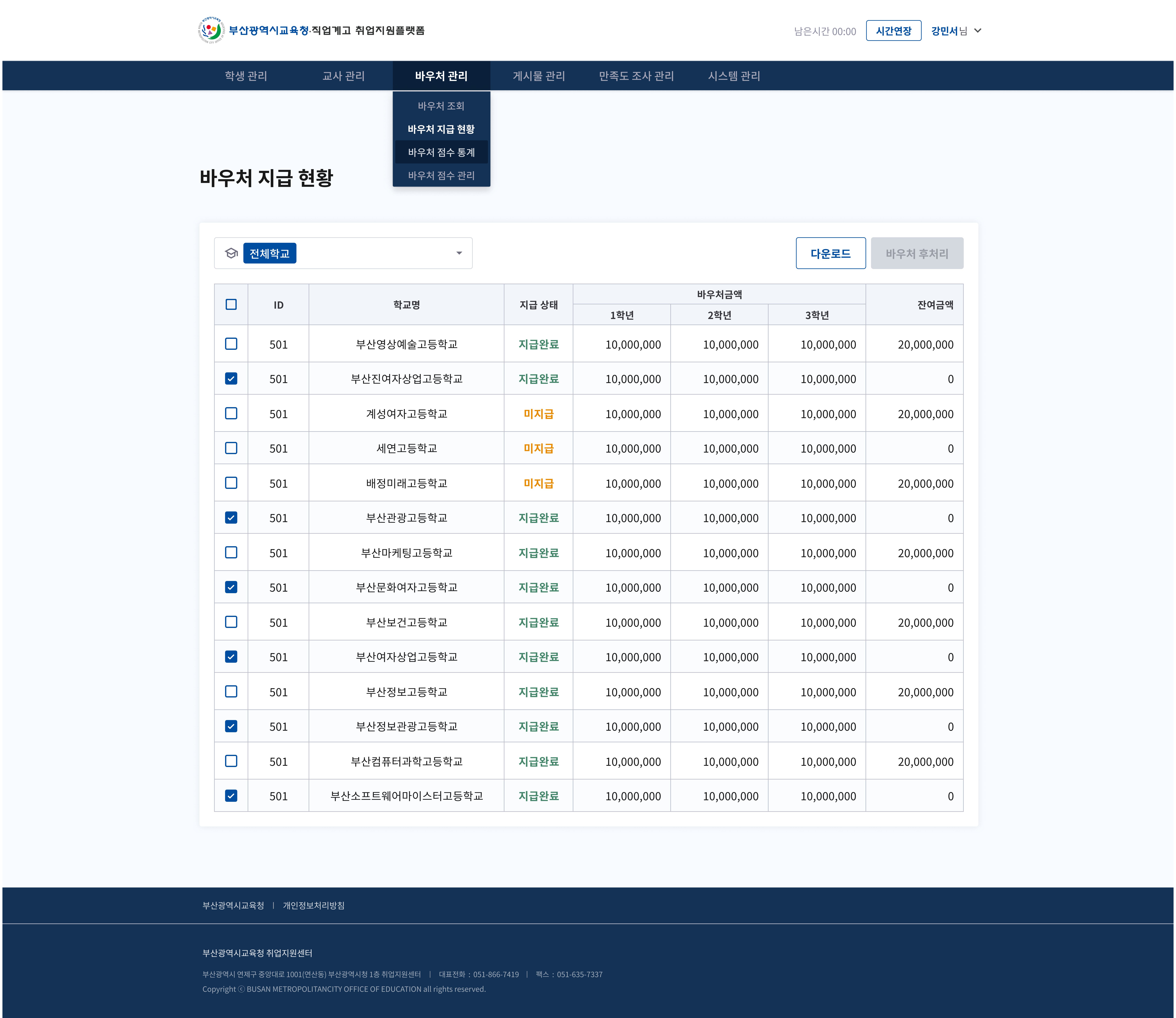Uncheck the box for 부산관광고등학교
Image resolution: width=1176 pixels, height=1018 pixels.
(231, 518)
